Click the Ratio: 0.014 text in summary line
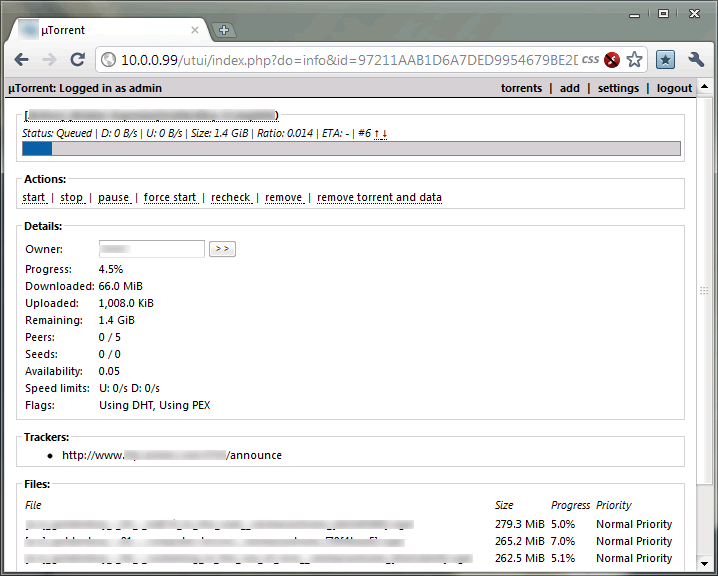This screenshot has height=576, width=718. coord(285,133)
